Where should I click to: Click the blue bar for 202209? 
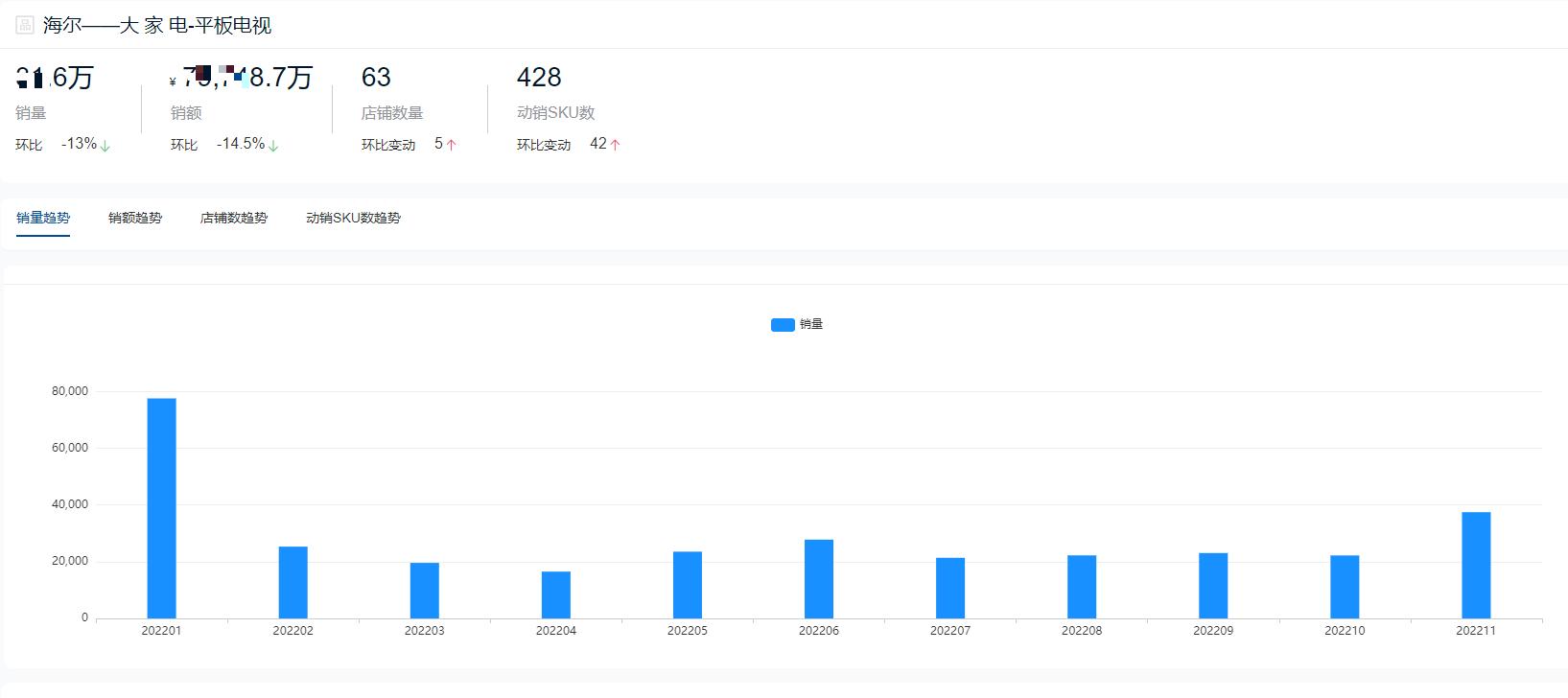(1213, 586)
